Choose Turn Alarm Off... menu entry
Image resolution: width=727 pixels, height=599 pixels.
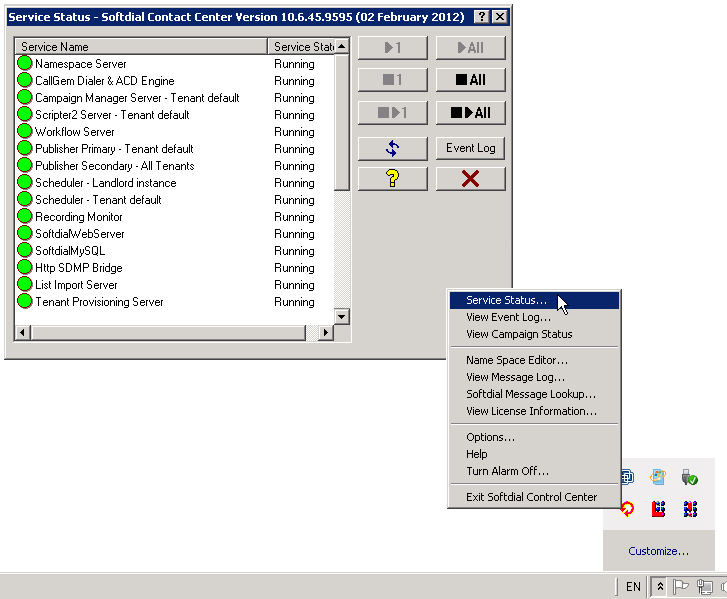click(535, 471)
